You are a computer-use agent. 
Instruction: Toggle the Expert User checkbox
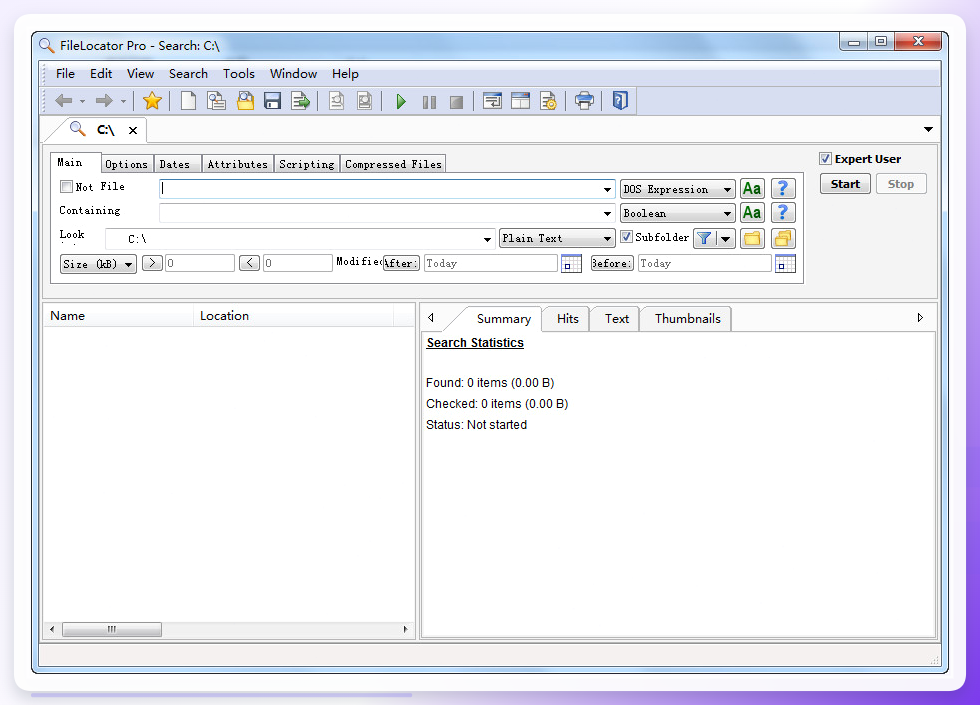click(x=825, y=159)
